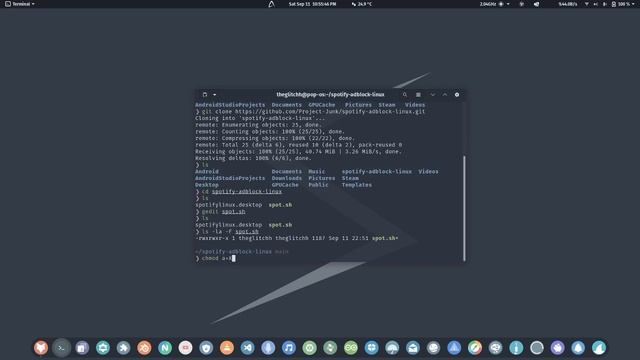Click the network speed indicator in top bar
This screenshot has width=640, height=360.
(568, 4)
